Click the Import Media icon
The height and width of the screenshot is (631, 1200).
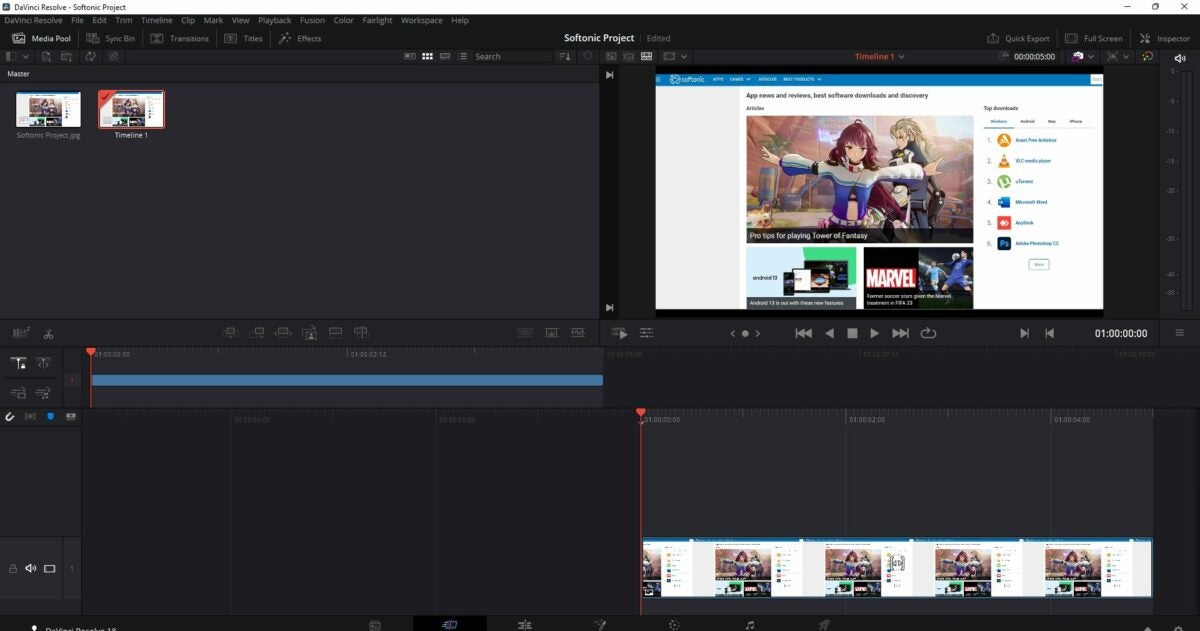tap(46, 56)
